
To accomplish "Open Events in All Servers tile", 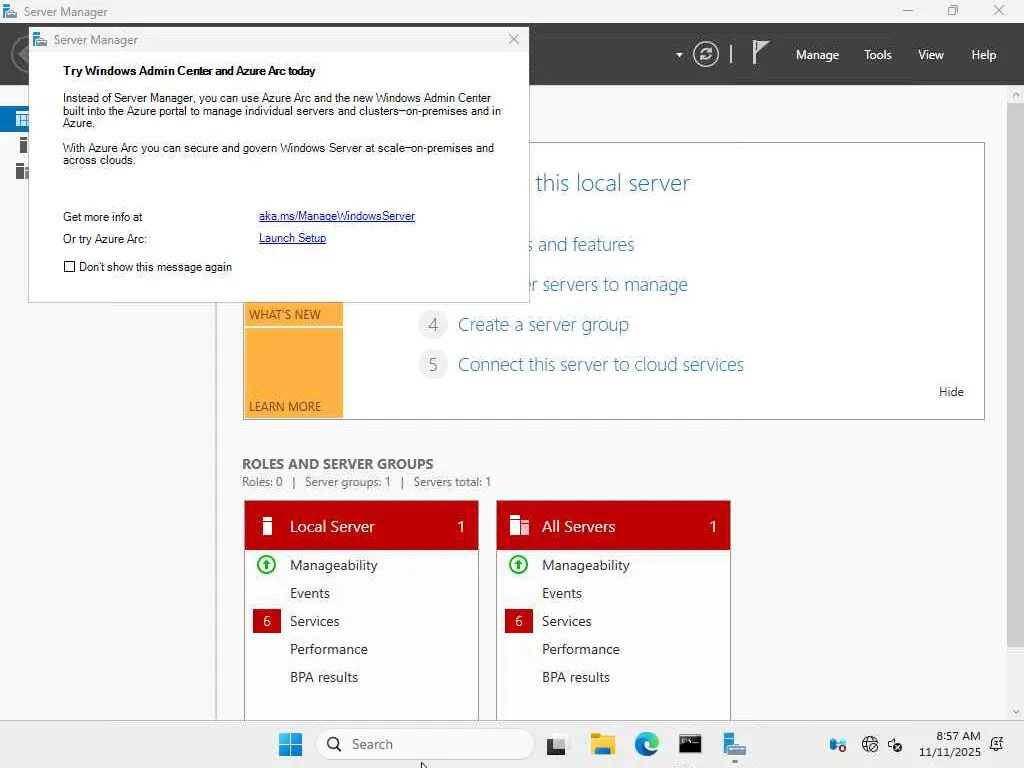I will pyautogui.click(x=562, y=593).
